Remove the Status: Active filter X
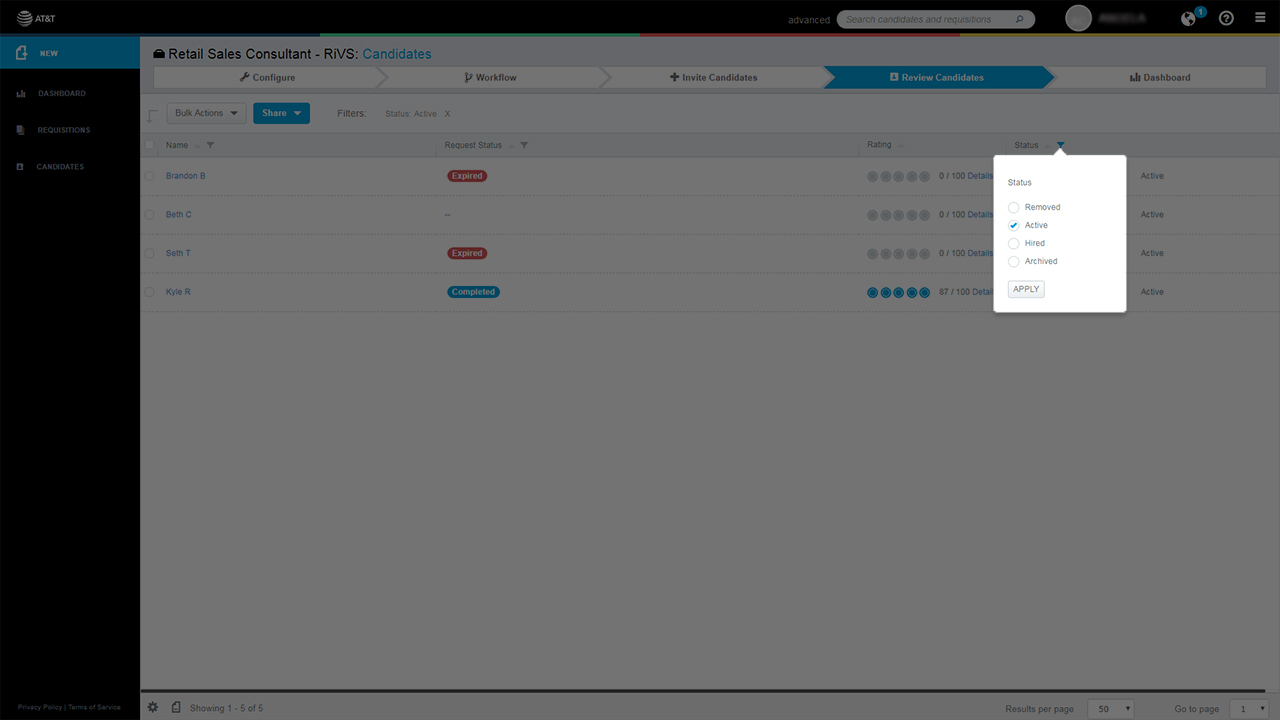The image size is (1280, 720). [x=447, y=114]
